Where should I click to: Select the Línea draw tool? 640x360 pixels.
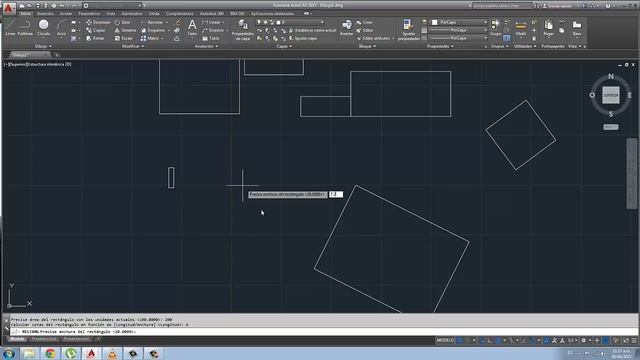[10, 27]
